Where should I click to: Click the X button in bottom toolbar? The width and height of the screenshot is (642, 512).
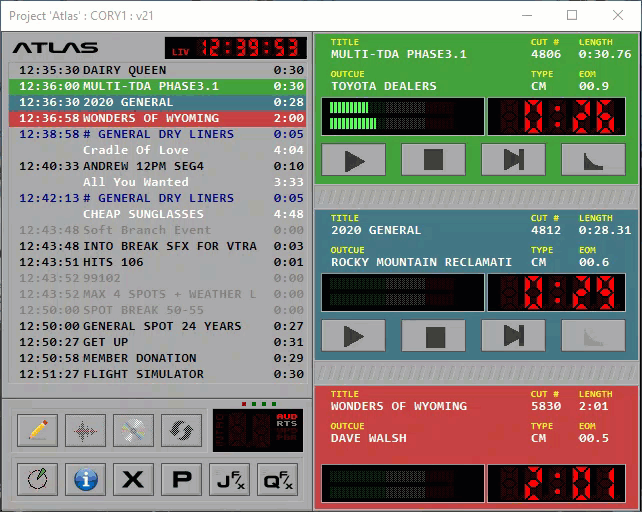coord(133,480)
